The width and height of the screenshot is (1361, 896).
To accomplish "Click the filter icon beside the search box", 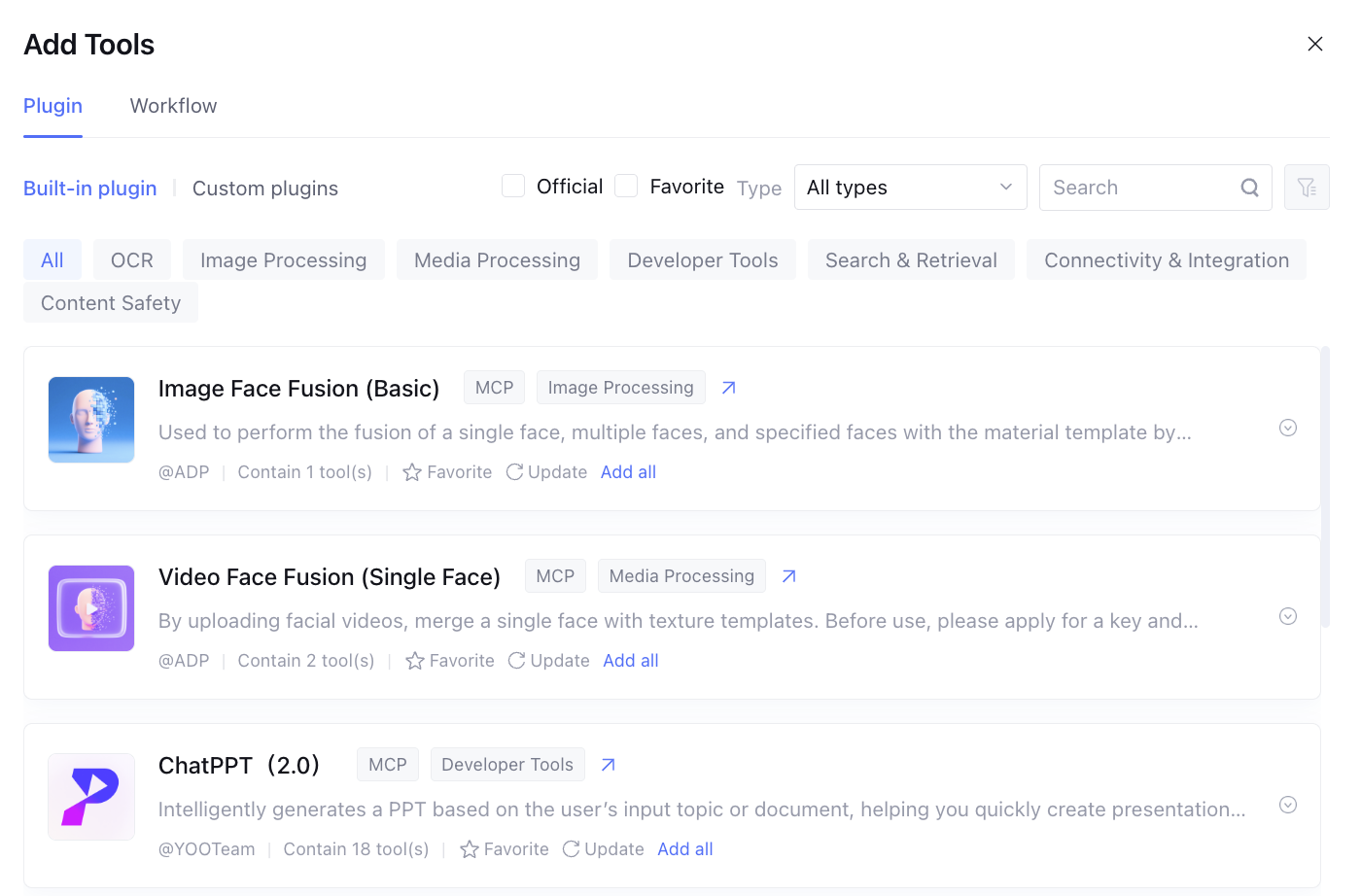I will tap(1307, 188).
